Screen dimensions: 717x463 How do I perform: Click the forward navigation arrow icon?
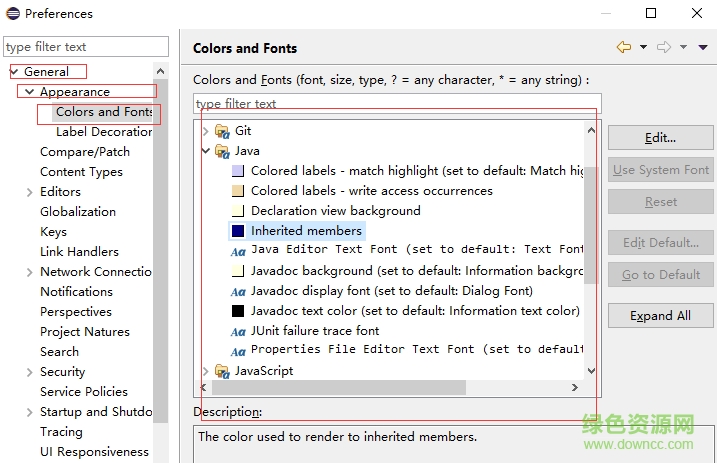point(664,48)
